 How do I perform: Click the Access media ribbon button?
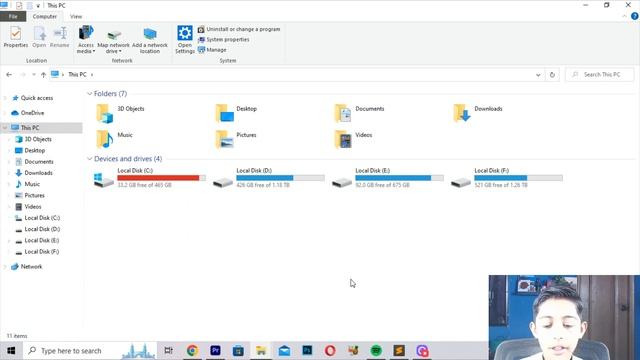click(86, 39)
